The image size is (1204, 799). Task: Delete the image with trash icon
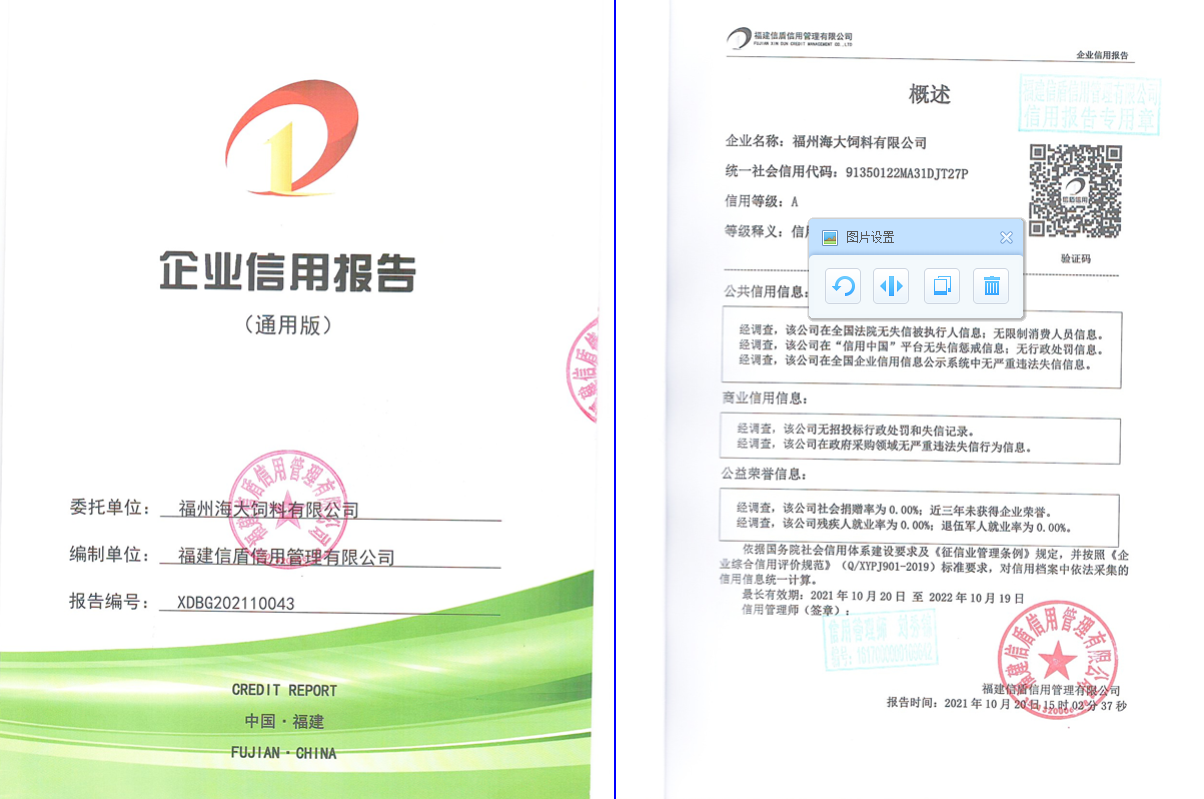(991, 287)
